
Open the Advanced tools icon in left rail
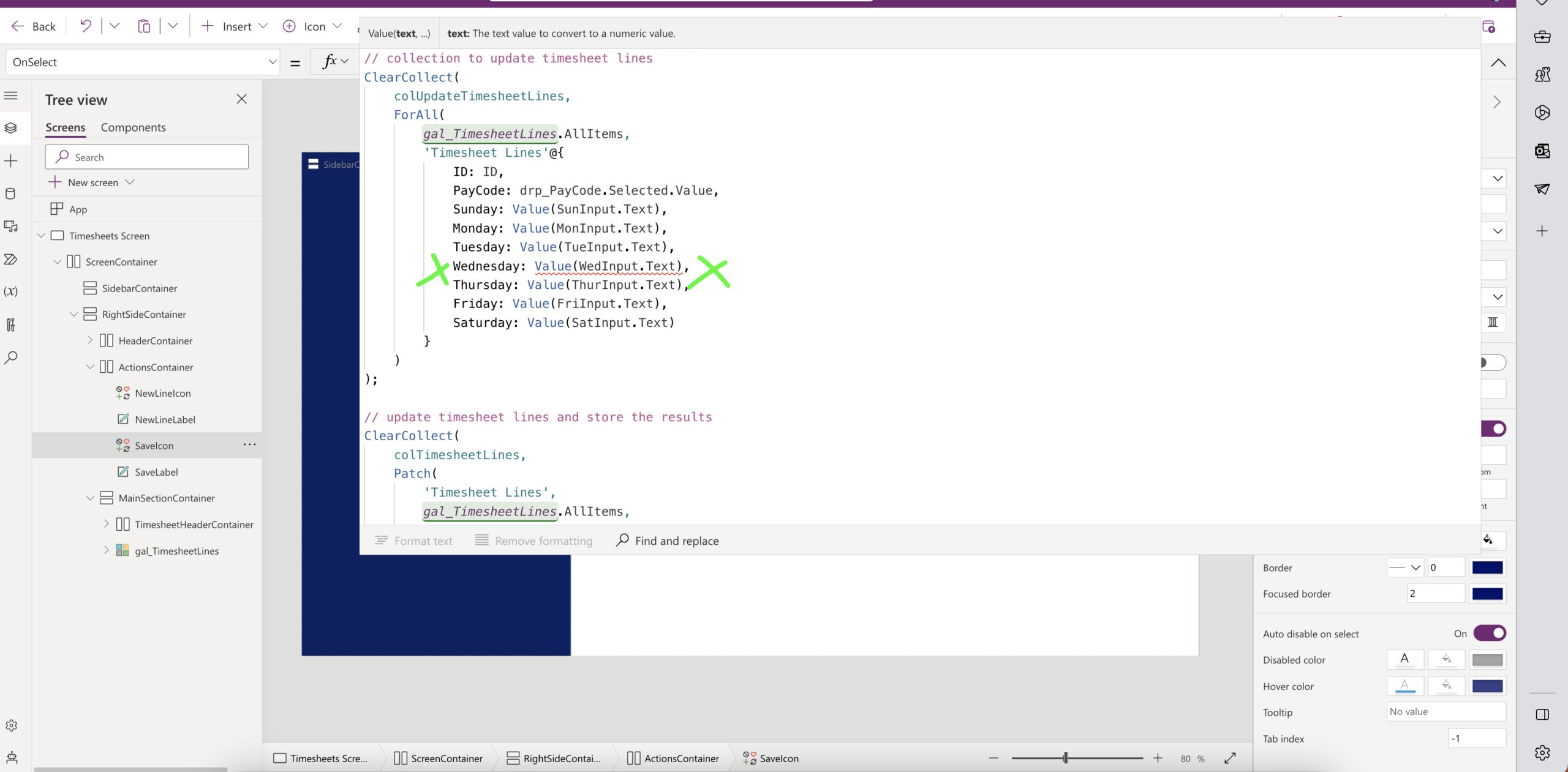click(10, 324)
